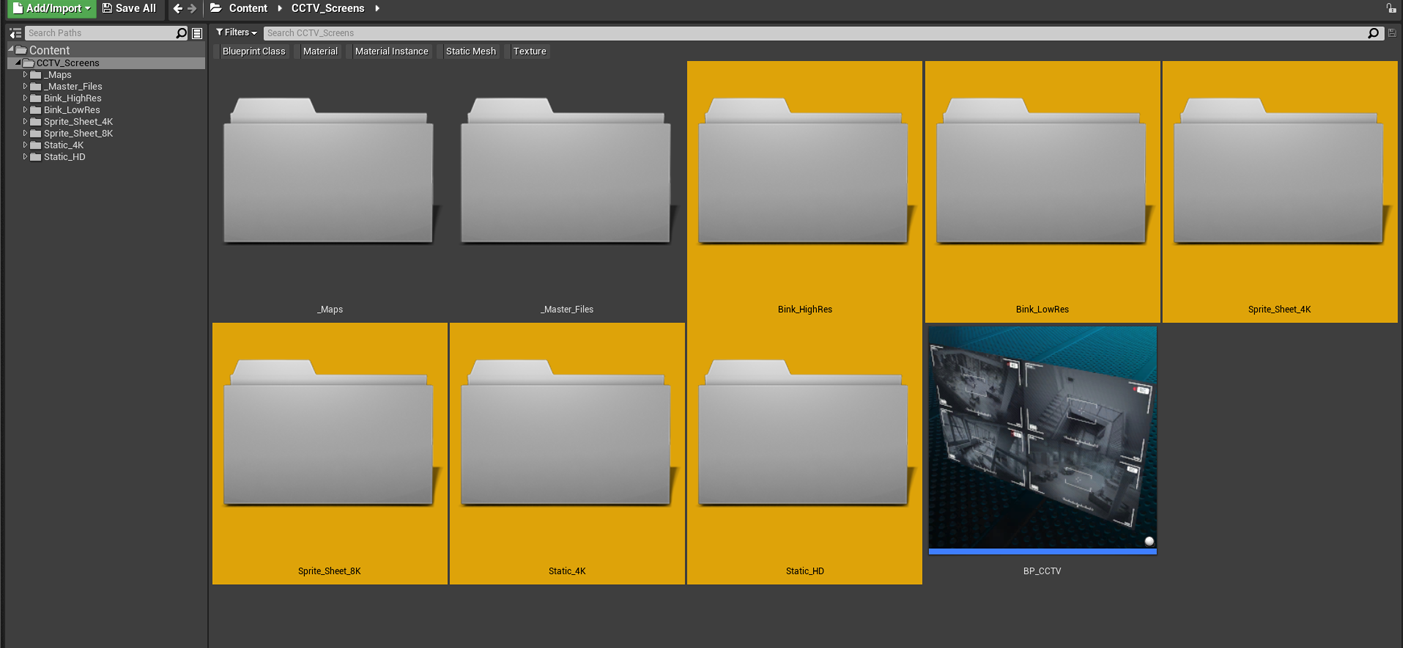Select Bink_LowRes in the folder tree
The image size is (1403, 648).
71,110
